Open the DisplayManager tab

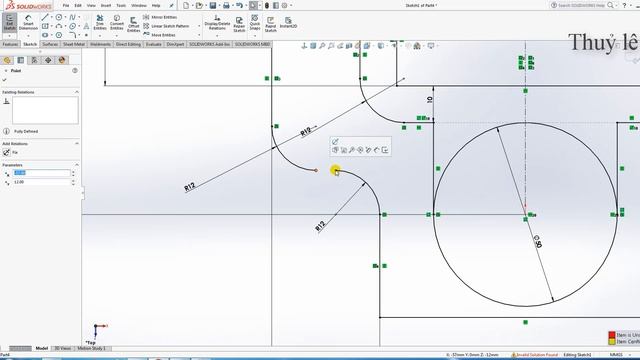point(62,60)
